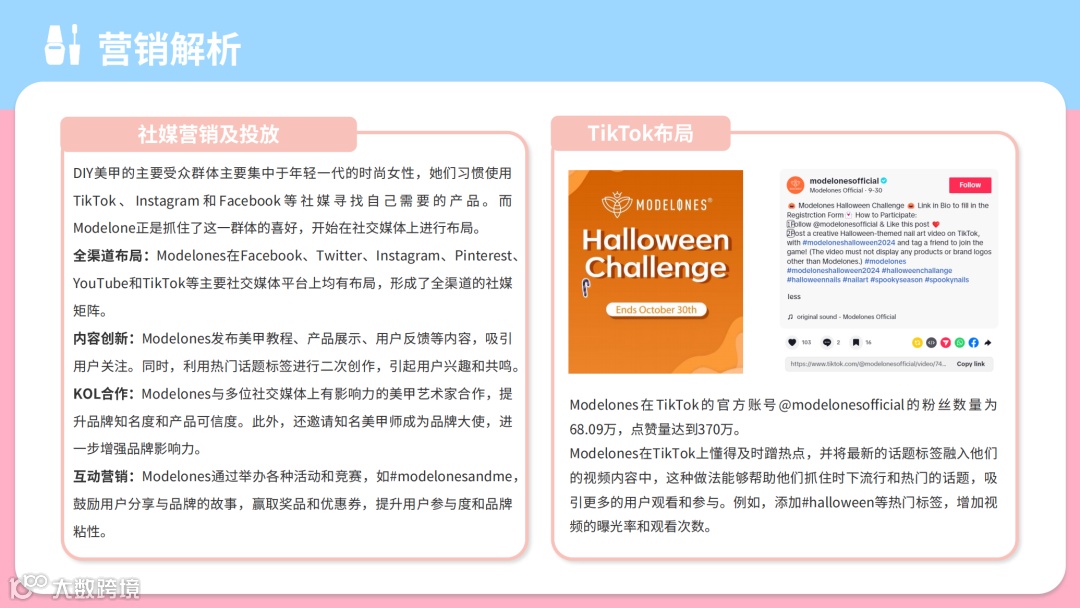Click the Copy link button
This screenshot has width=1080, height=608.
pos(970,364)
